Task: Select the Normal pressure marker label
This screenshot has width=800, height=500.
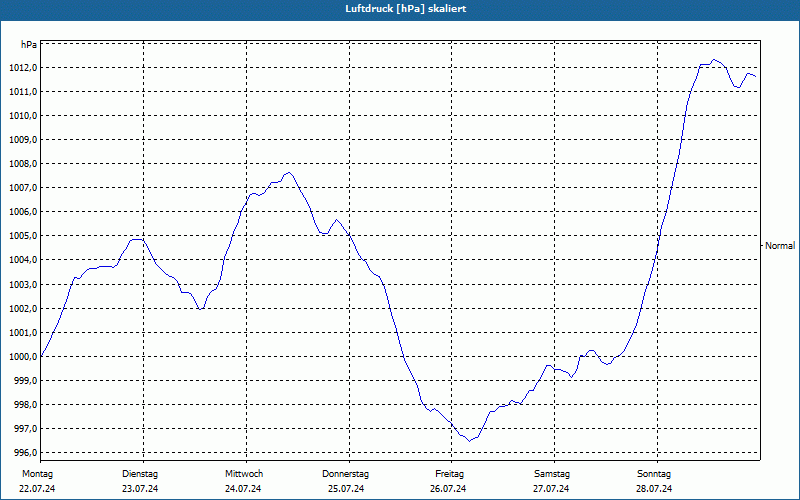Action: tap(780, 246)
